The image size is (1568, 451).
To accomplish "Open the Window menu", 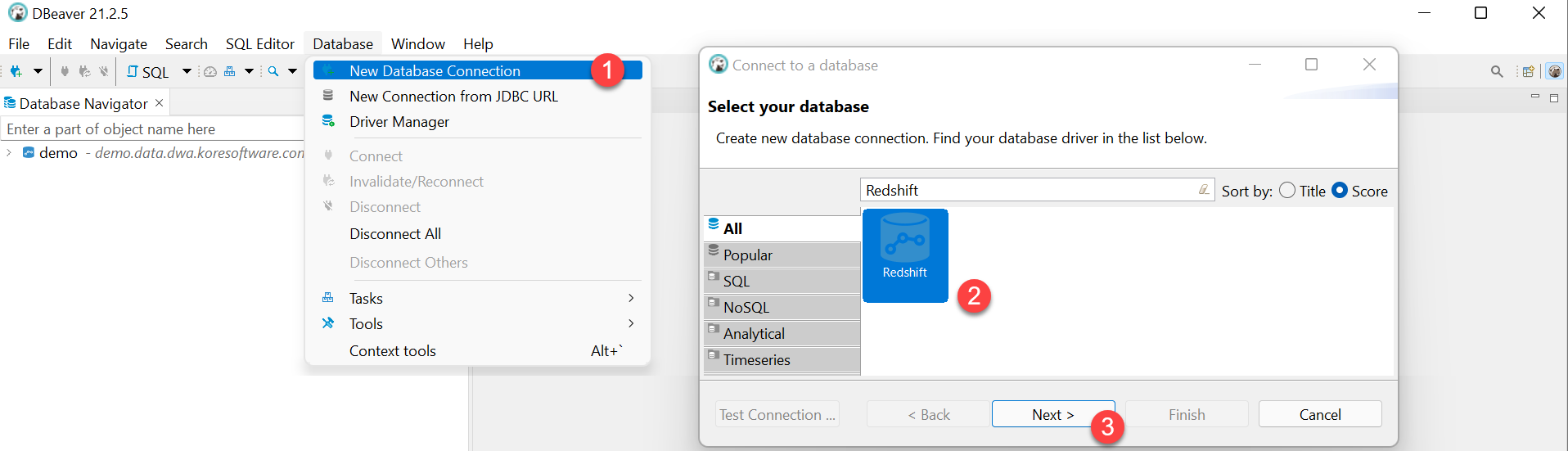I will pos(418,44).
